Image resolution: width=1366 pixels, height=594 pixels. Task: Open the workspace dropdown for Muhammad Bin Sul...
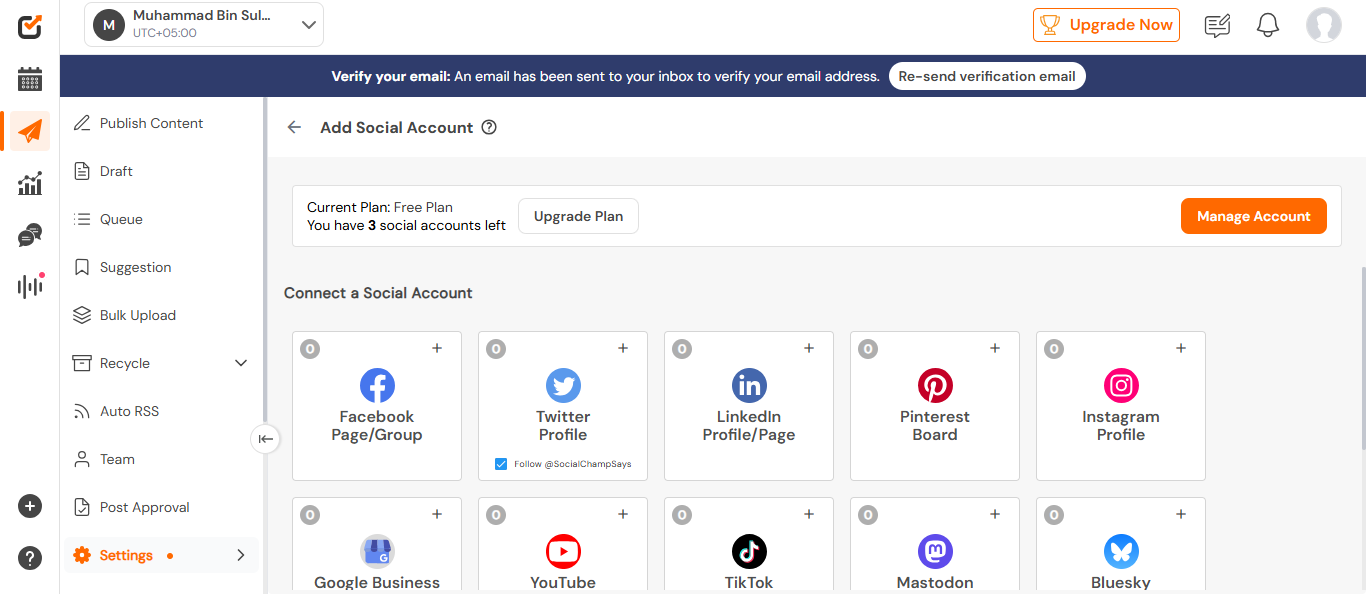click(x=309, y=25)
